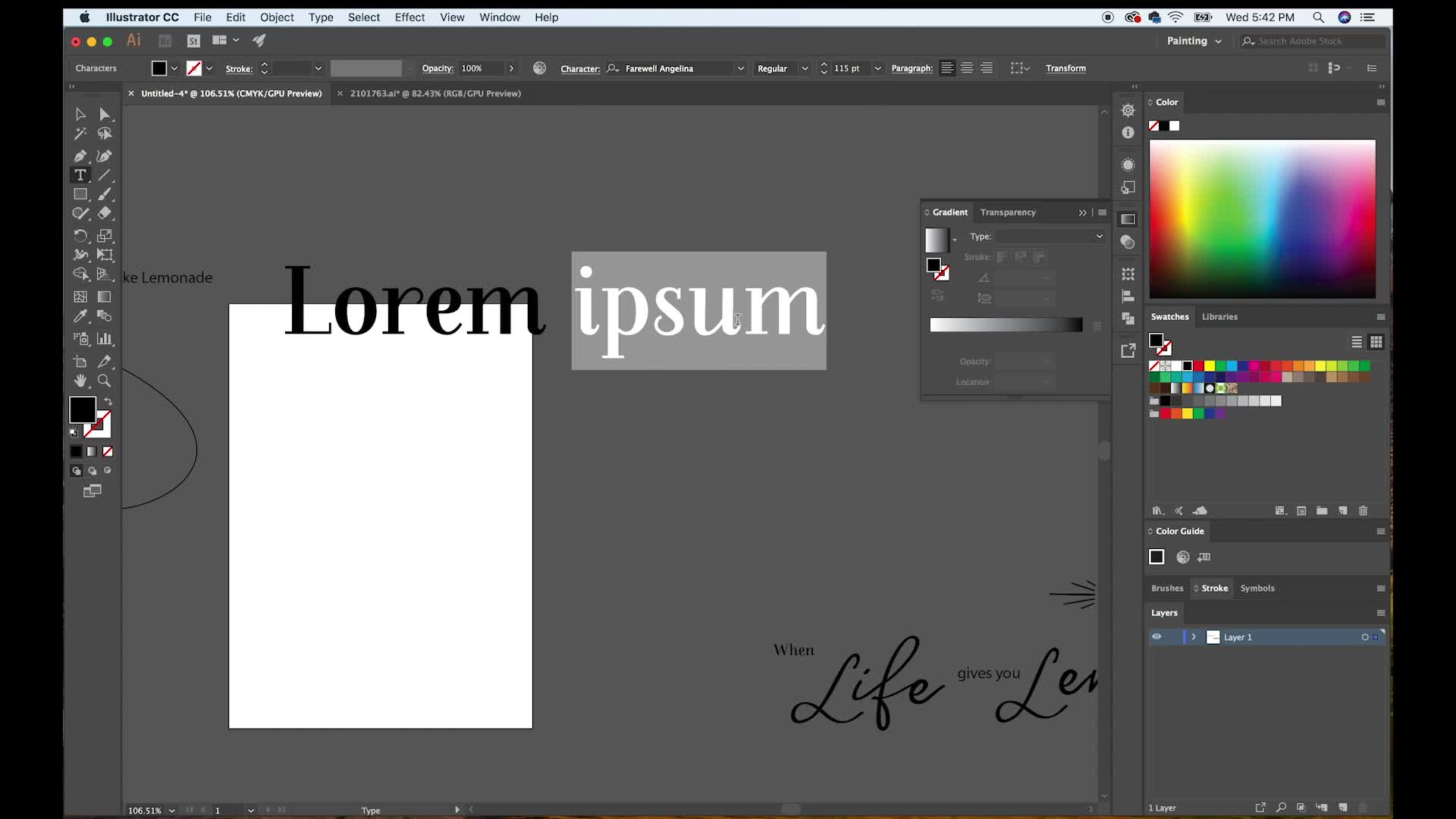This screenshot has height=819, width=1456.
Task: Select the Selection tool arrow
Action: (x=80, y=115)
